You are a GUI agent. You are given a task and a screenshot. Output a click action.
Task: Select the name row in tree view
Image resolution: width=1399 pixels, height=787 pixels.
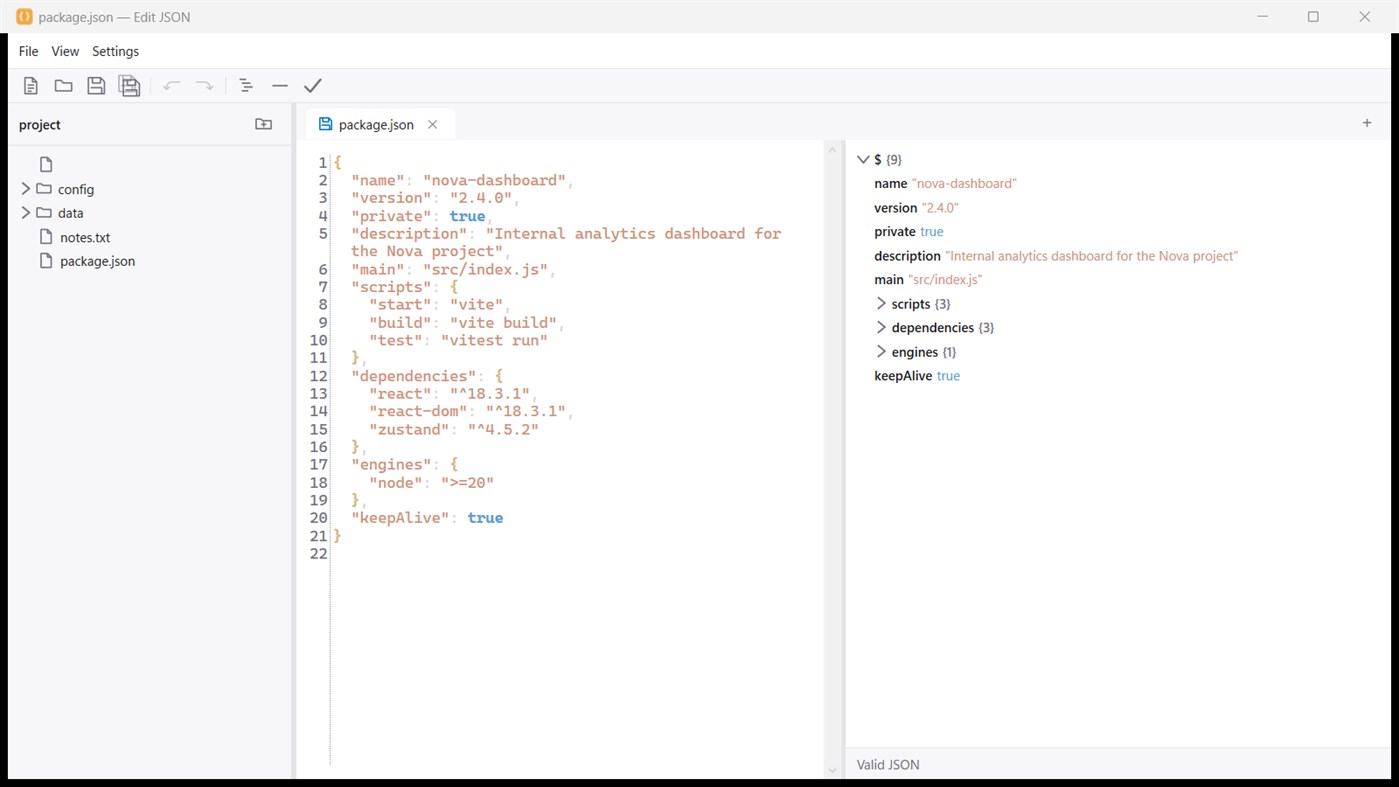pos(945,183)
